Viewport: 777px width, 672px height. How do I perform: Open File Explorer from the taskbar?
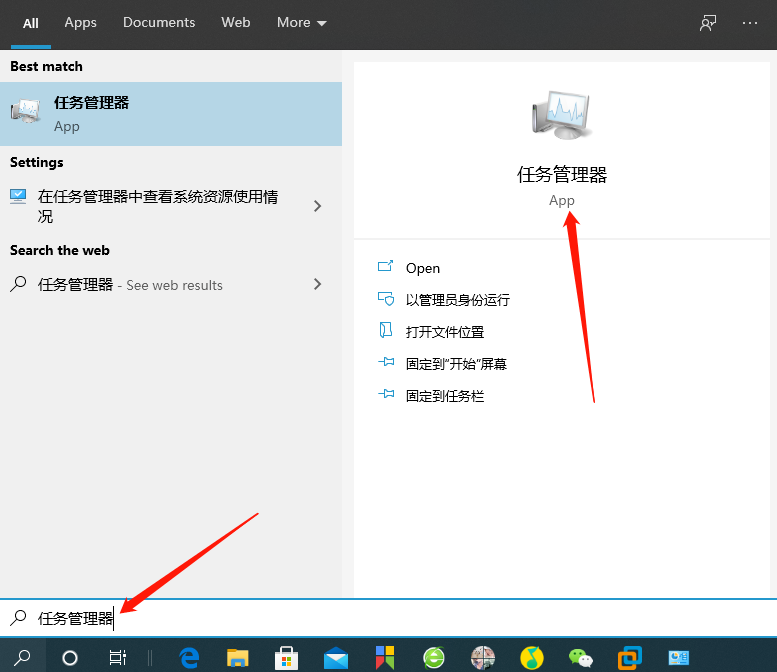[x=237, y=657]
